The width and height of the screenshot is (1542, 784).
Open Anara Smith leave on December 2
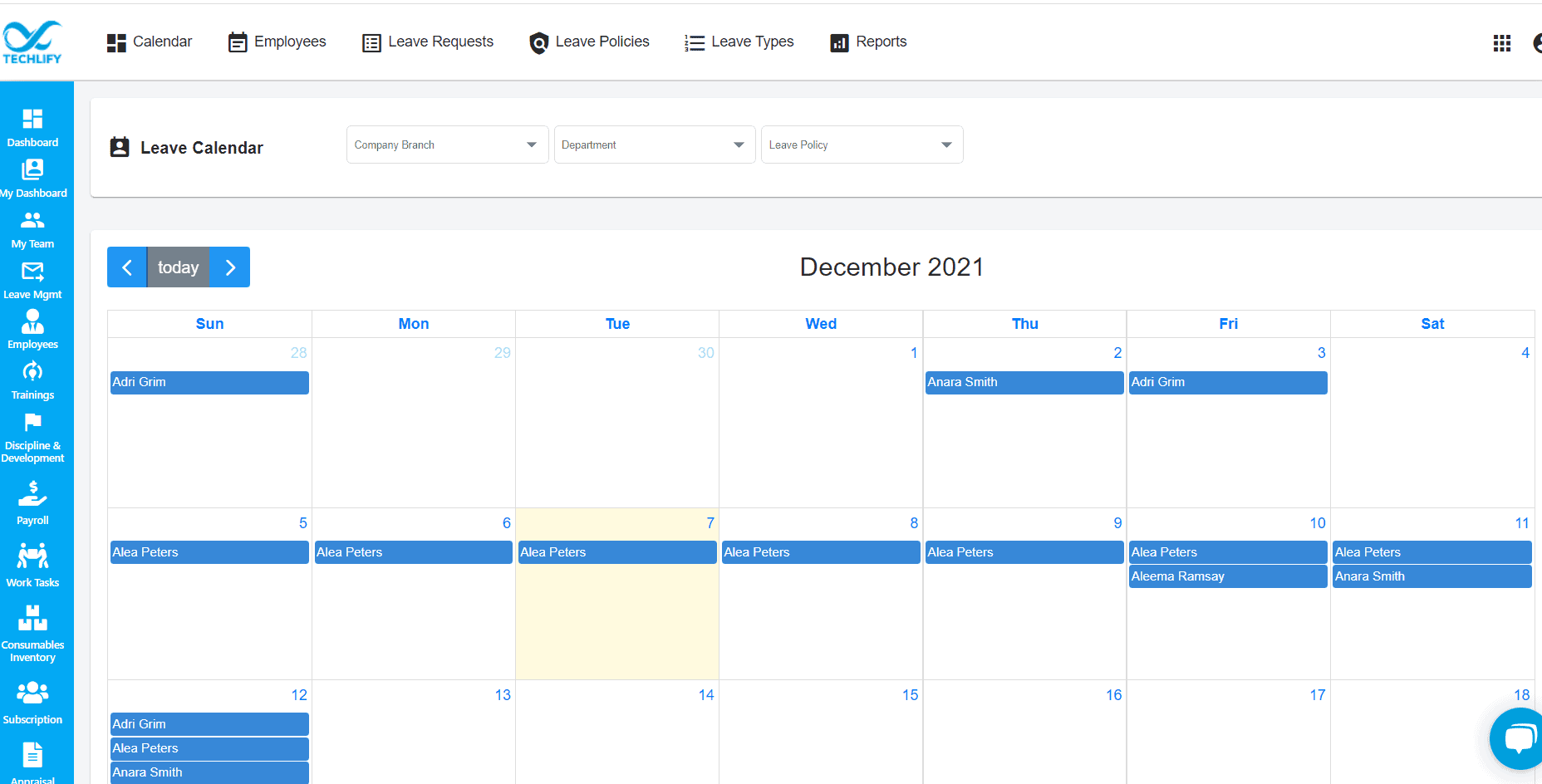point(1024,382)
